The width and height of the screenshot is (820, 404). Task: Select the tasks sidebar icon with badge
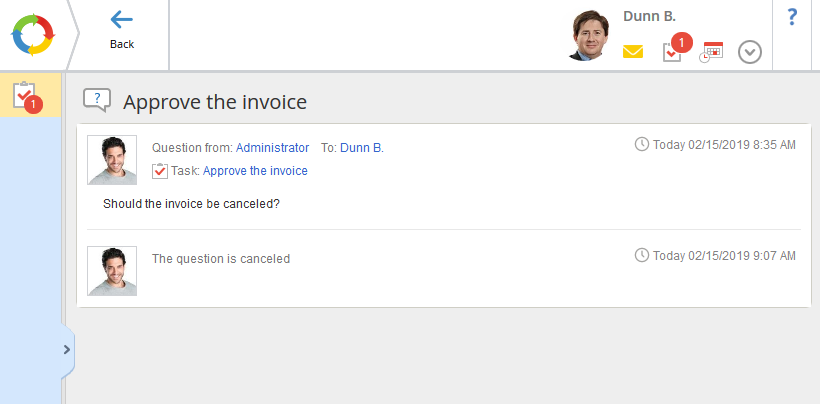point(27,95)
